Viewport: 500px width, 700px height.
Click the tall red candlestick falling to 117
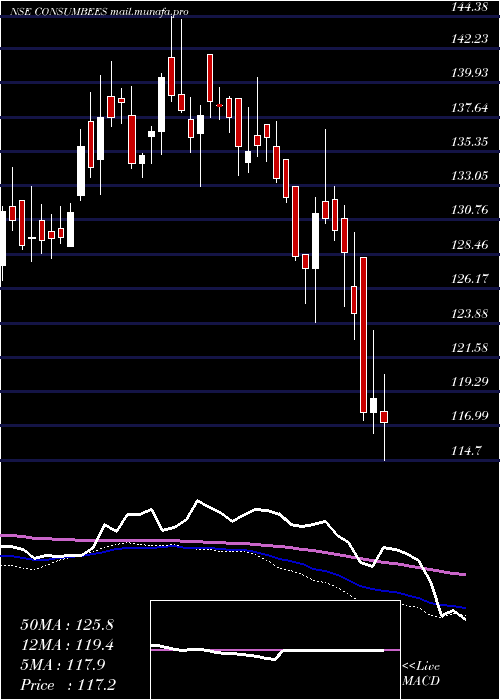(363, 335)
